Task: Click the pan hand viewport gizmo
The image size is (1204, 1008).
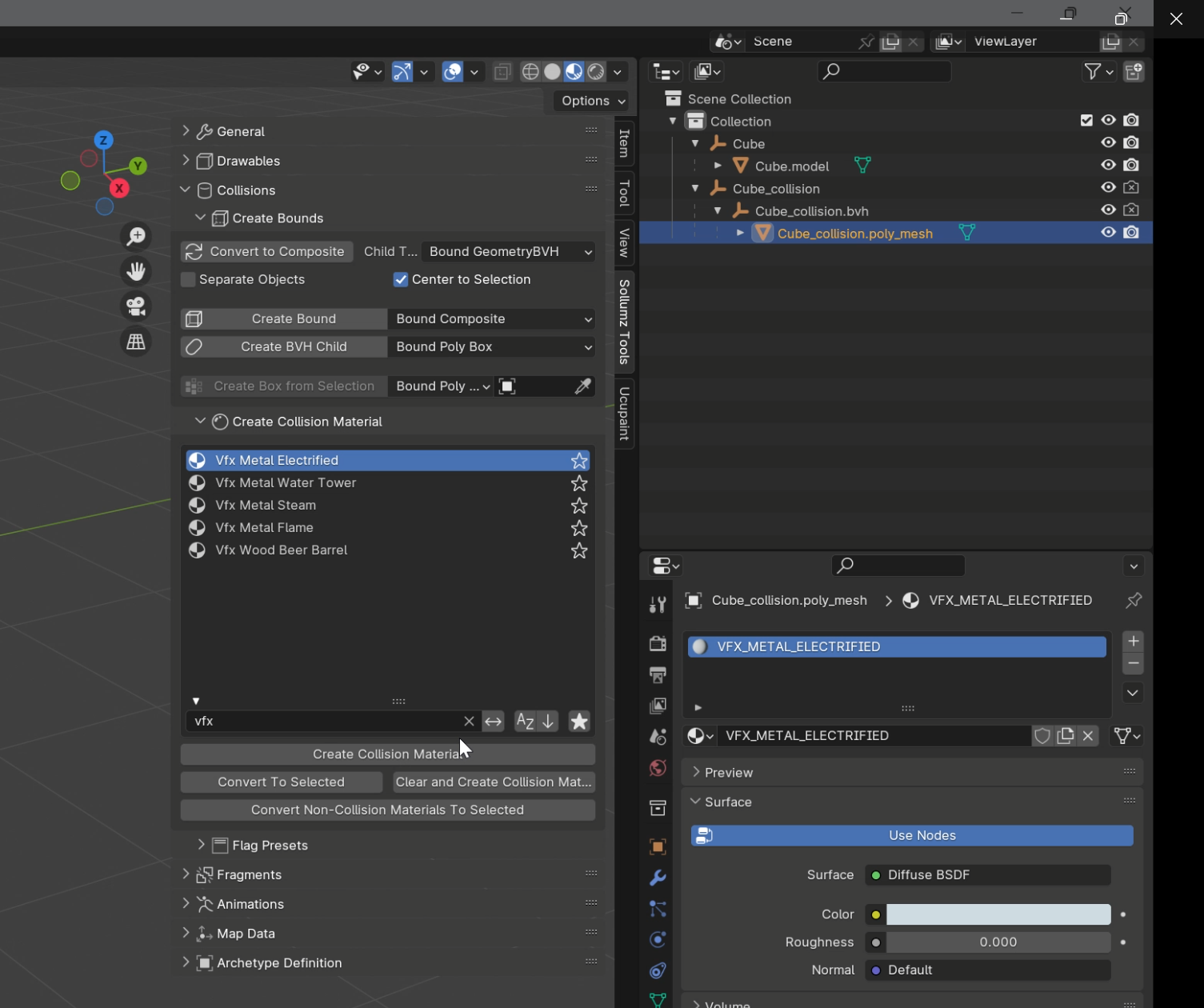Action: pos(136,271)
